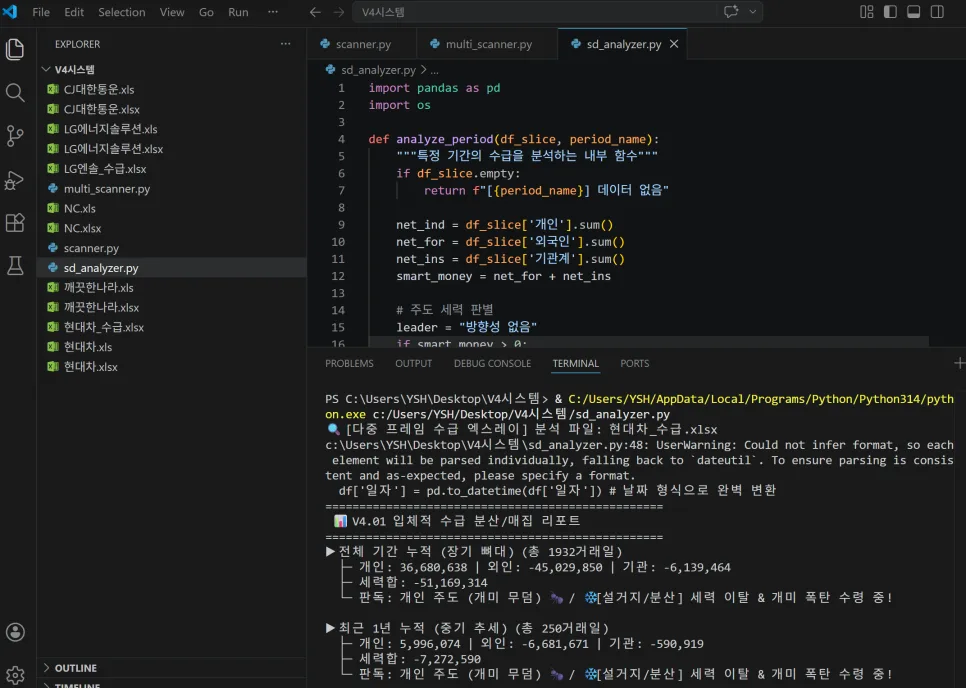Close the sd_analyzer.py tab

(674, 44)
